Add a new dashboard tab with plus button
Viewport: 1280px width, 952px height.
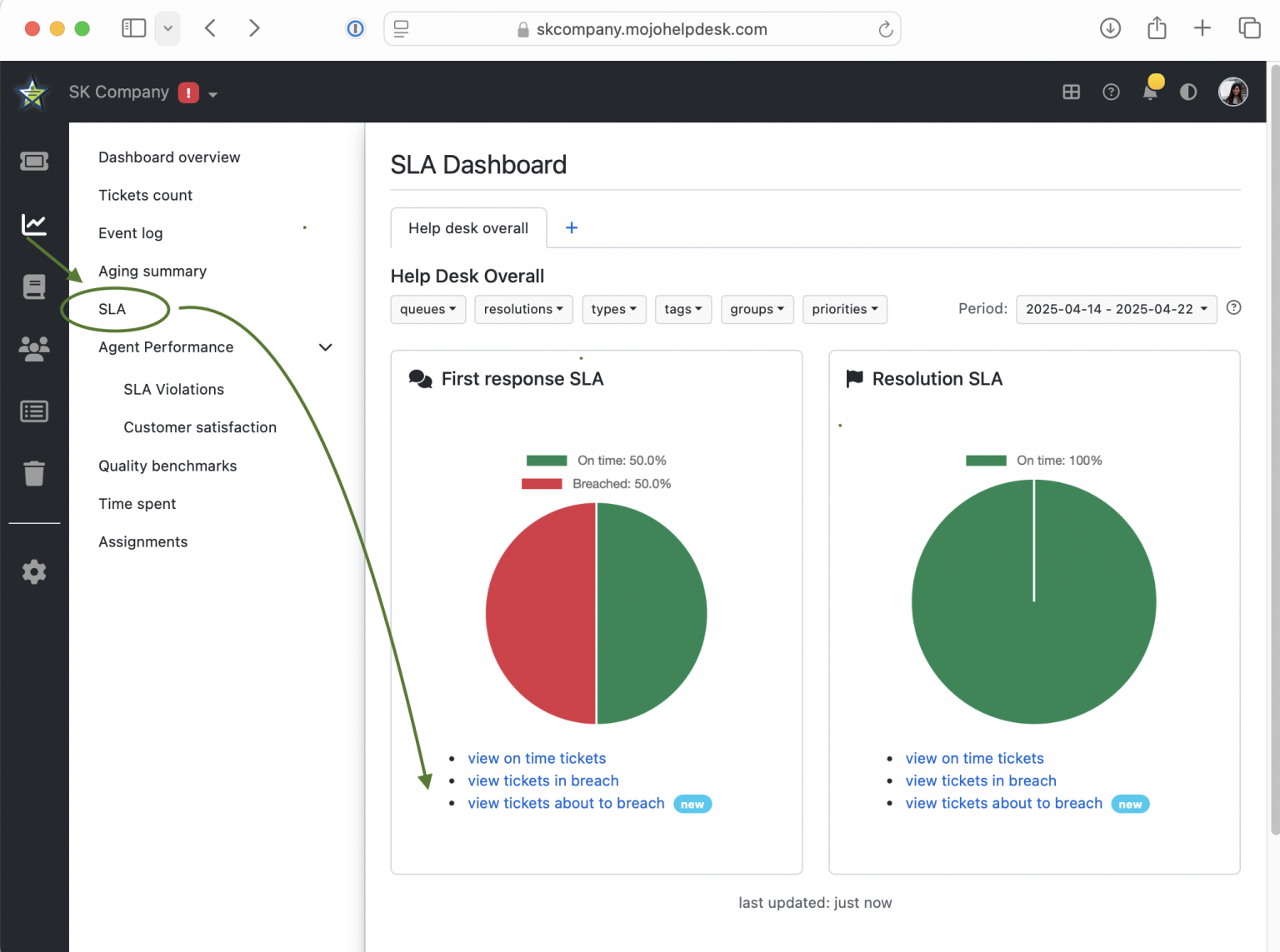click(572, 228)
